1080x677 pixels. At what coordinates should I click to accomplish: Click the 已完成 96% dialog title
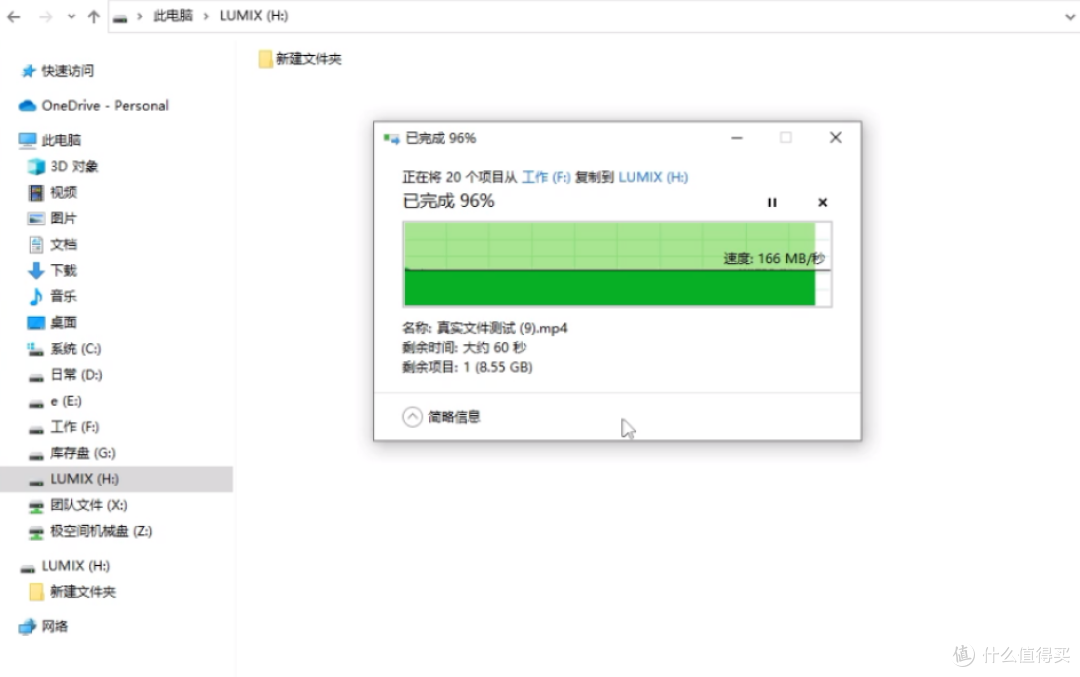pyautogui.click(x=441, y=138)
